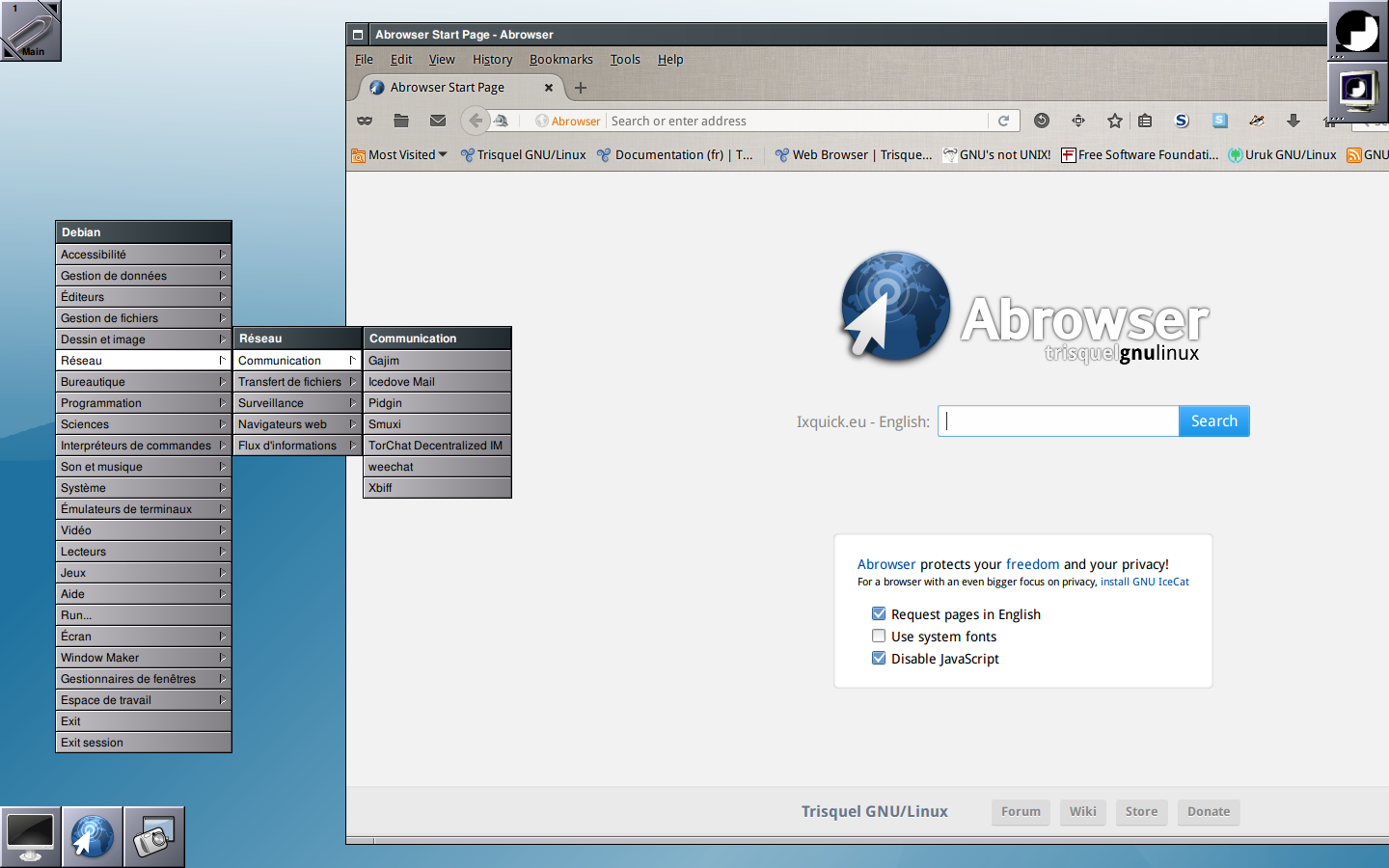The image size is (1389, 868).
Task: Expand the Most Visited bookmarks dropdown
Action: [399, 154]
